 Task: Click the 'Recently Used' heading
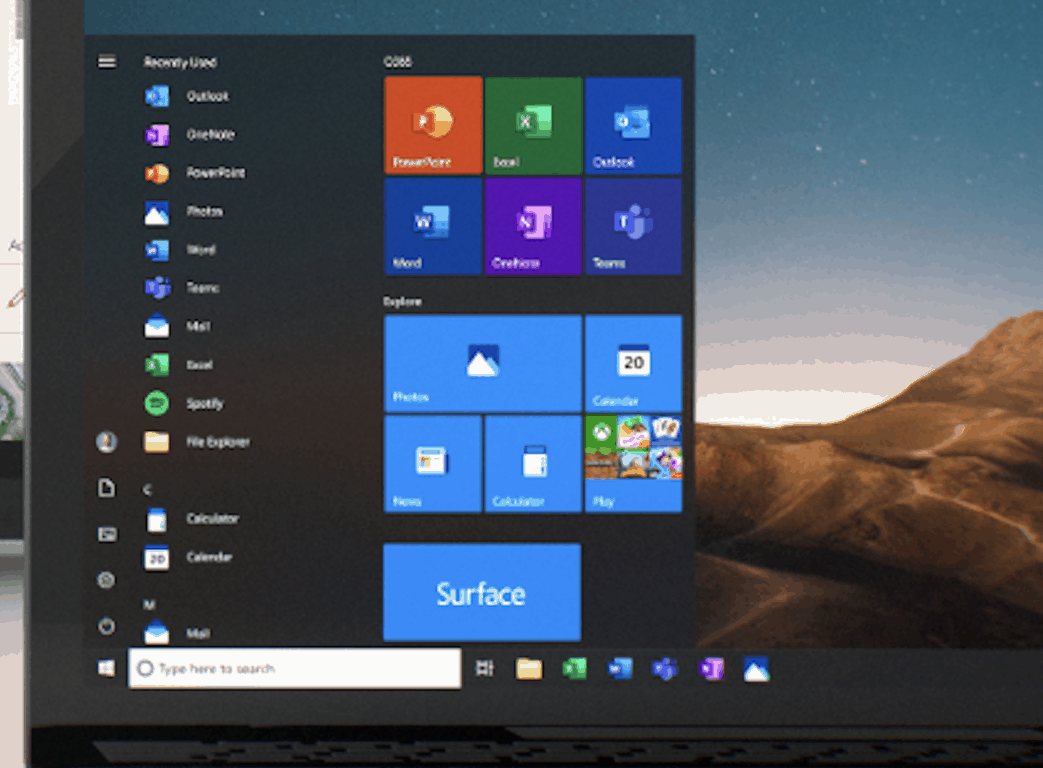coord(180,62)
